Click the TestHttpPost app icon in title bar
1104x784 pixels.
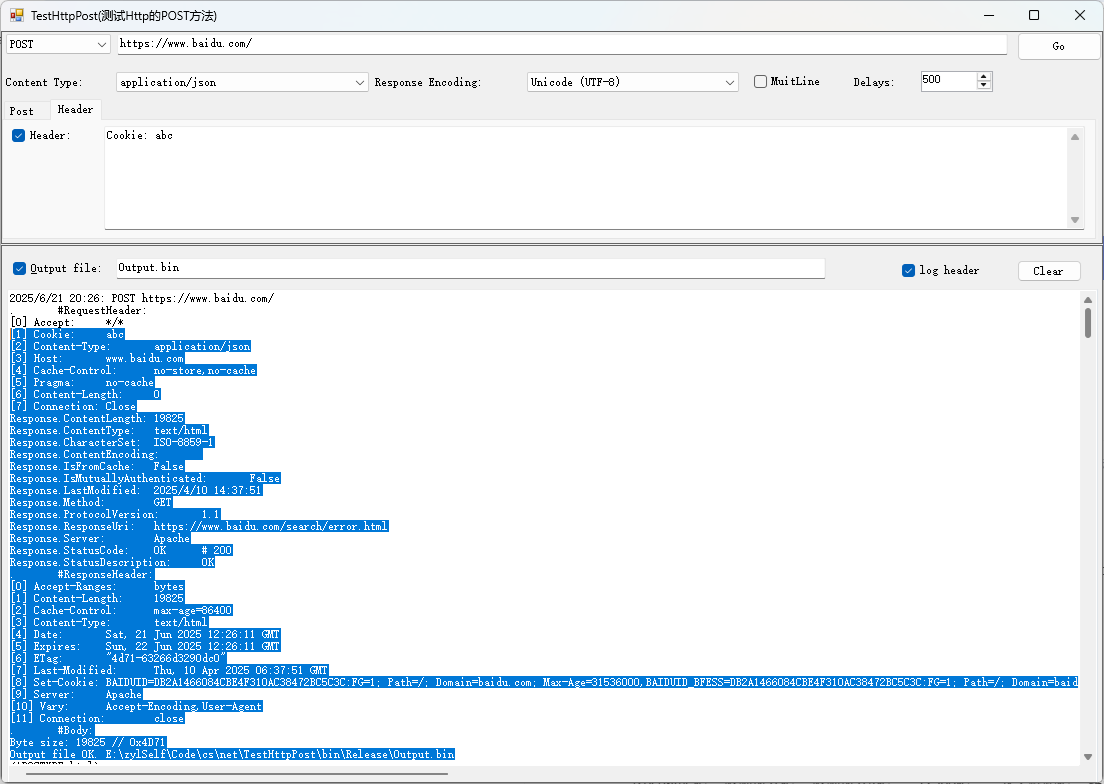[x=17, y=16]
